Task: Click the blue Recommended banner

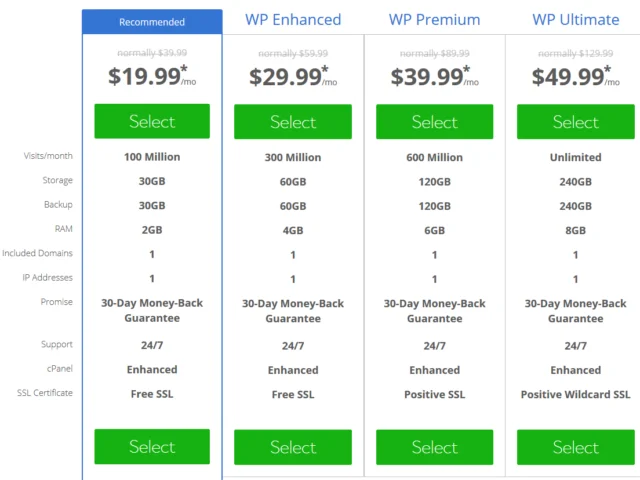Action: (152, 22)
